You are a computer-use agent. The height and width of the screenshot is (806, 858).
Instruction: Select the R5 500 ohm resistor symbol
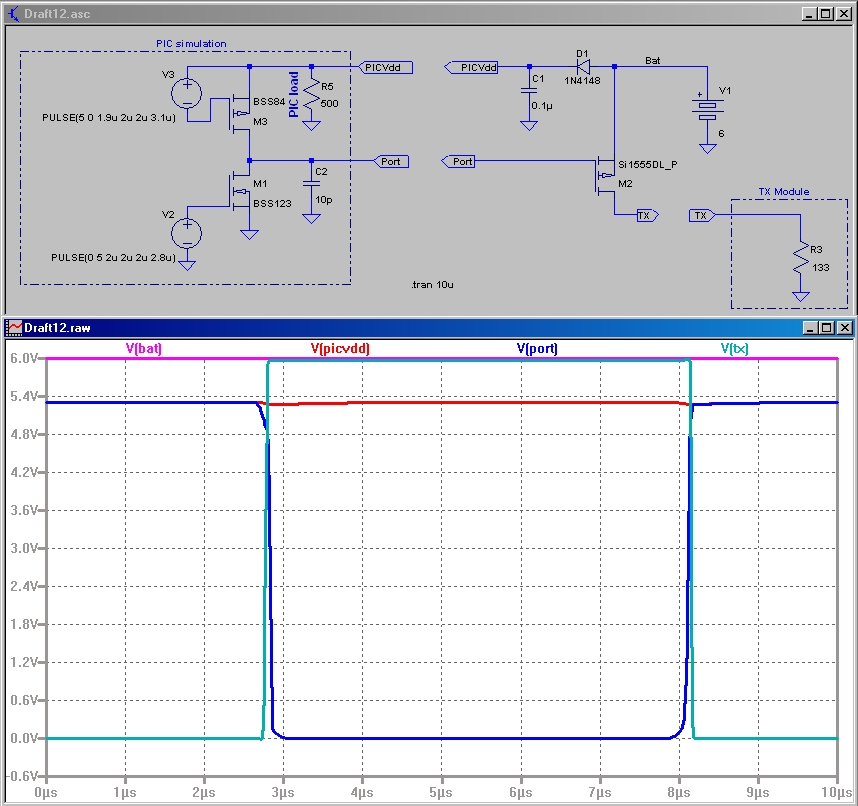(x=311, y=95)
